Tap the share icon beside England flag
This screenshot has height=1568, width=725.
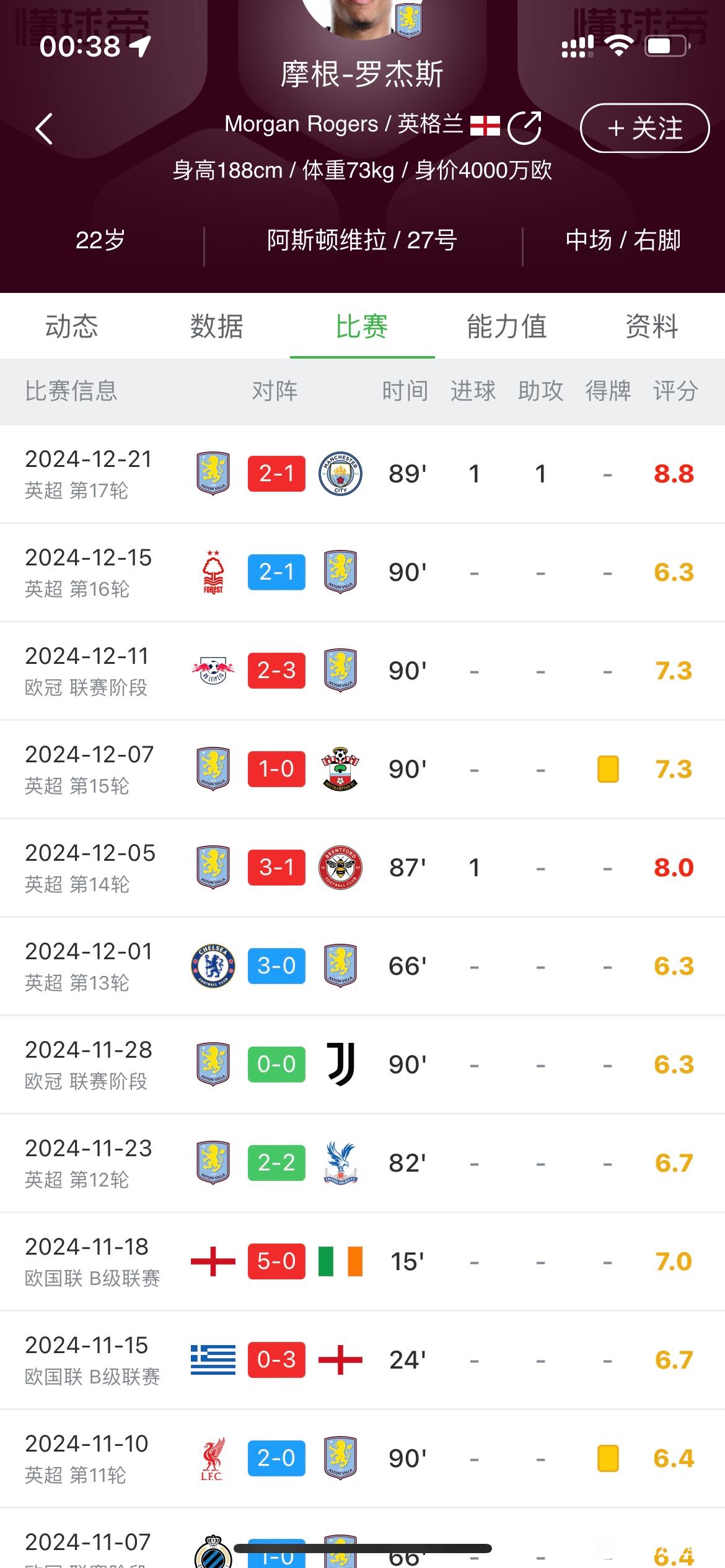click(524, 128)
